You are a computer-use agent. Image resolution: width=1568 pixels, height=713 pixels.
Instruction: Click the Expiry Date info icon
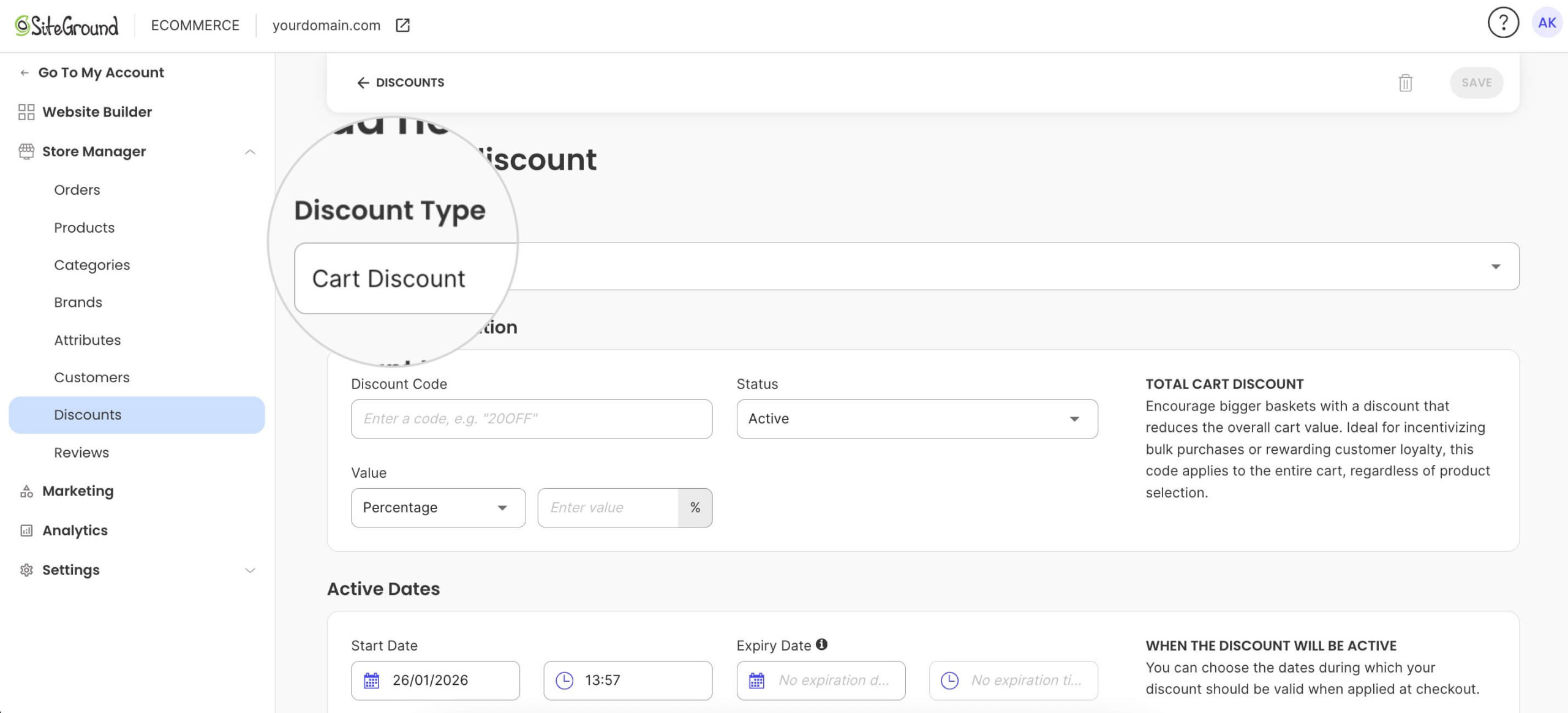click(821, 644)
